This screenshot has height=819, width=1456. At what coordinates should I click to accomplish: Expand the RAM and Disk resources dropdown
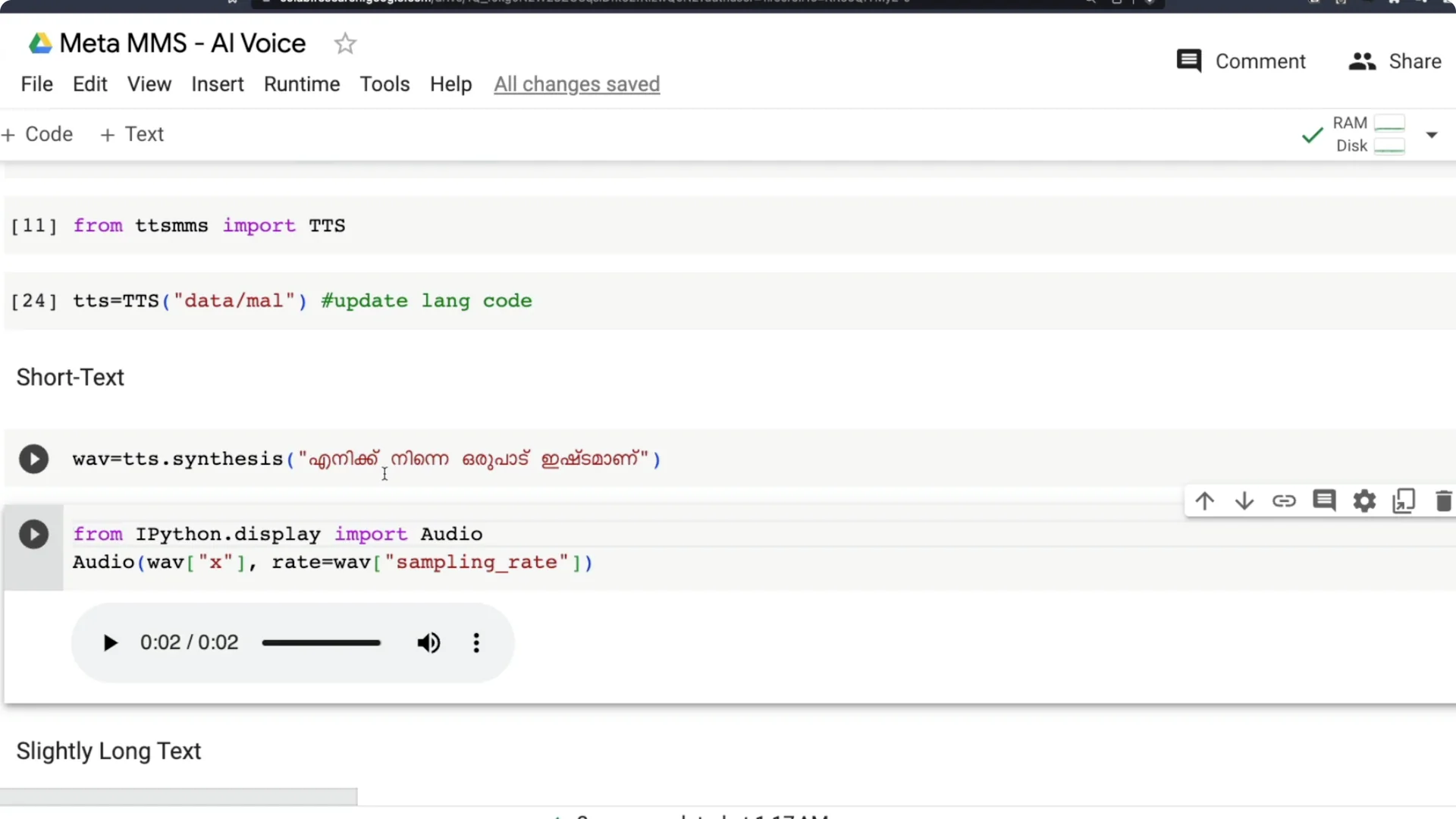click(x=1433, y=134)
